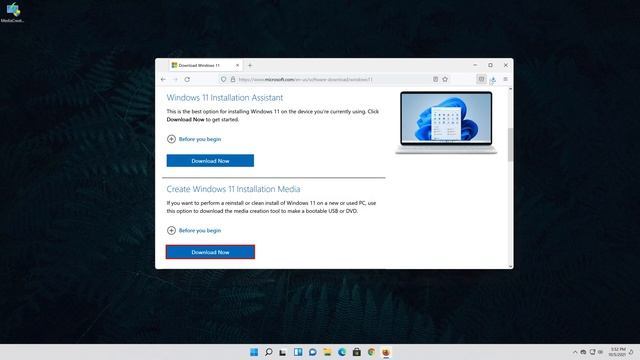Open Task View on the taskbar
The image size is (640, 360).
(x=283, y=352)
